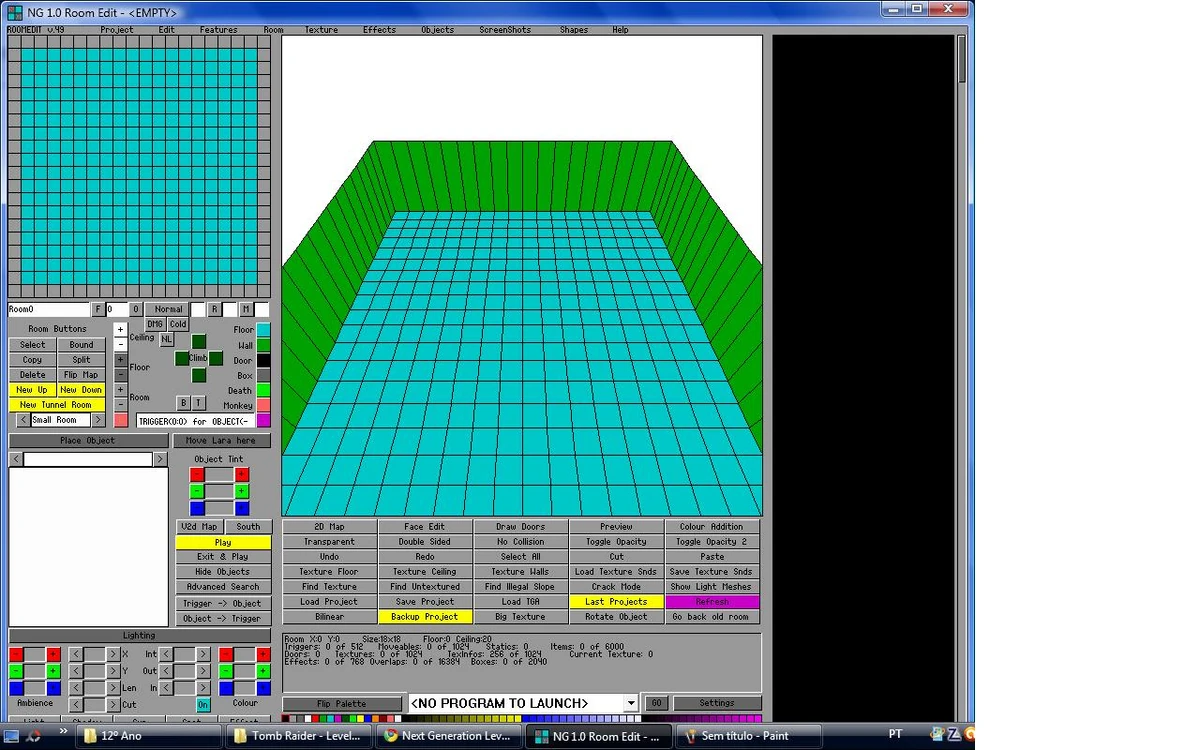Click the T icon beside the B icon

[x=198, y=402]
